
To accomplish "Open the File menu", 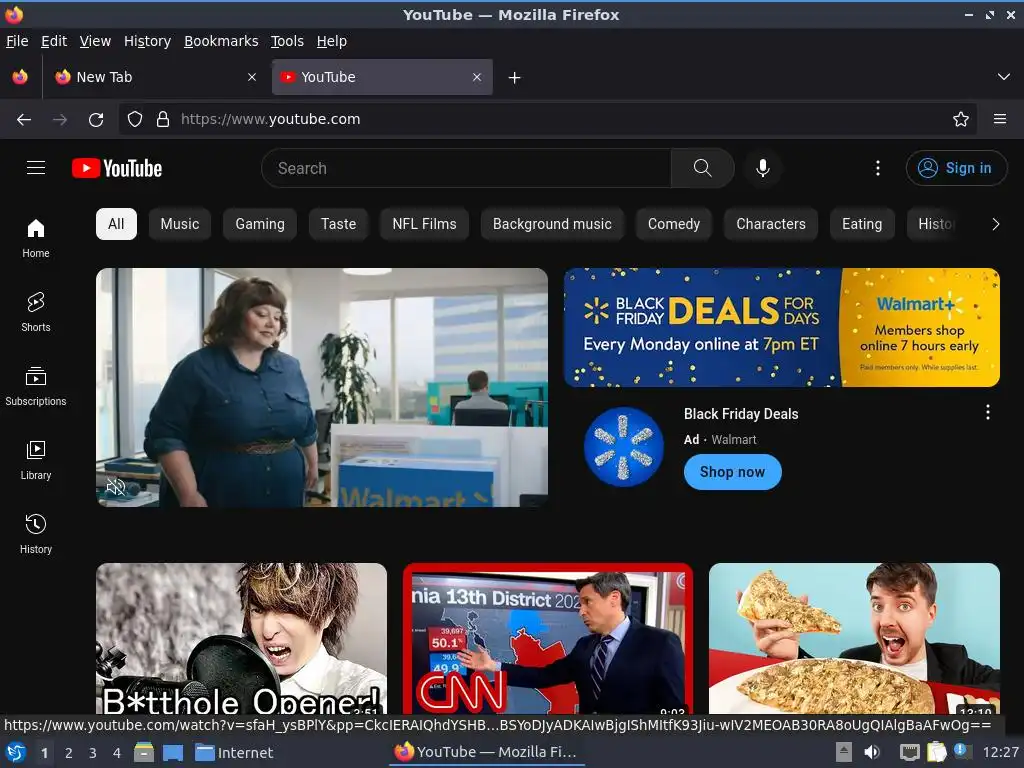I will click(17, 41).
